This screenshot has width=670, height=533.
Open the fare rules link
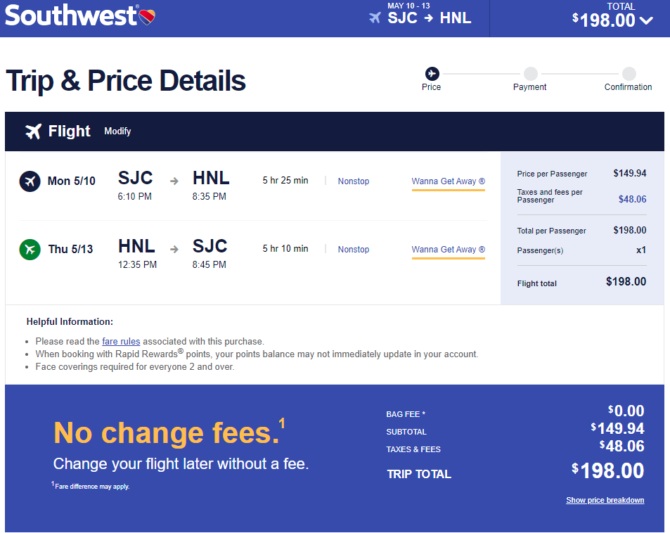tap(121, 341)
